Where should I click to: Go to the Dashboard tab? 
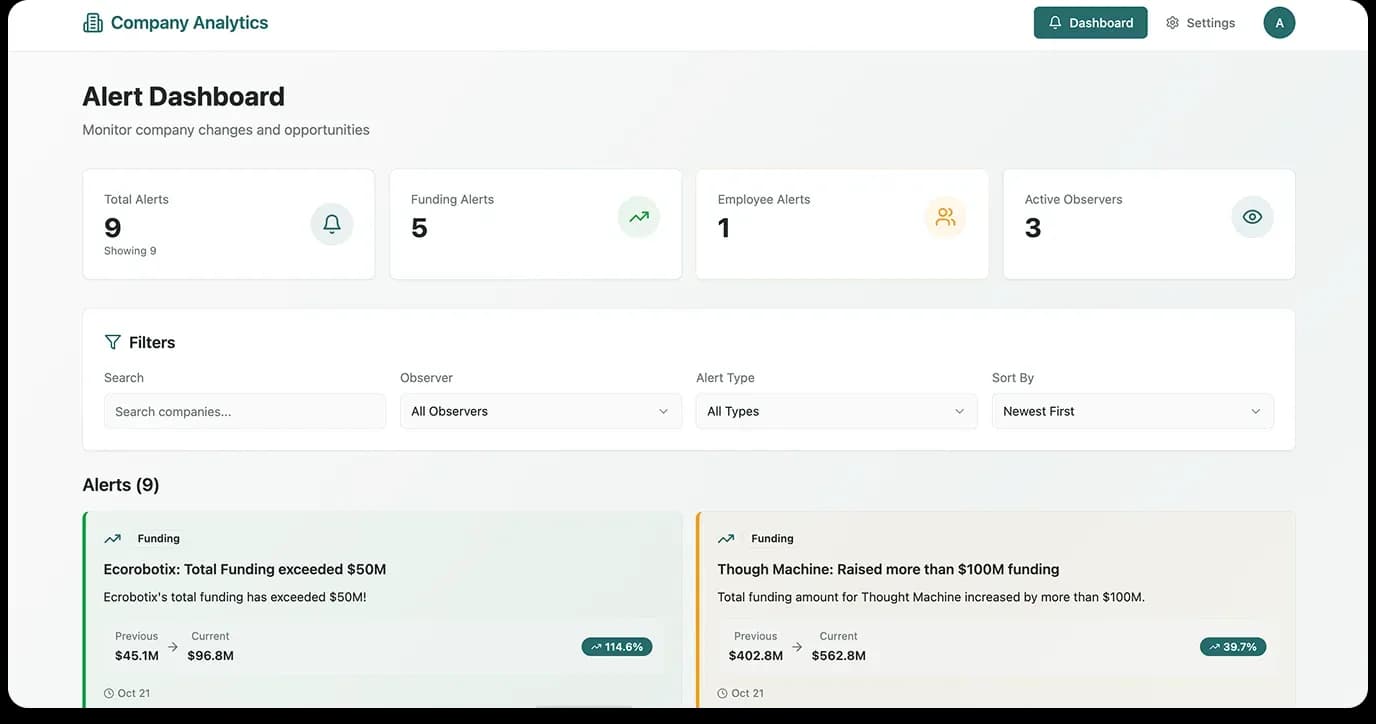[x=1090, y=23]
